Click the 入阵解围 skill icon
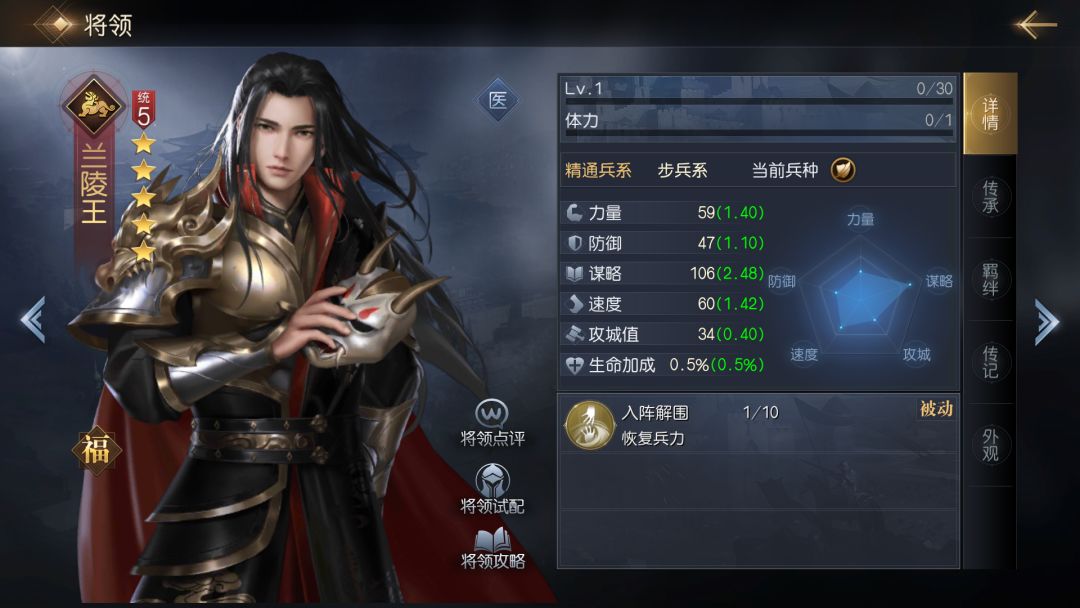Screen dimensions: 1080x608 coord(589,425)
